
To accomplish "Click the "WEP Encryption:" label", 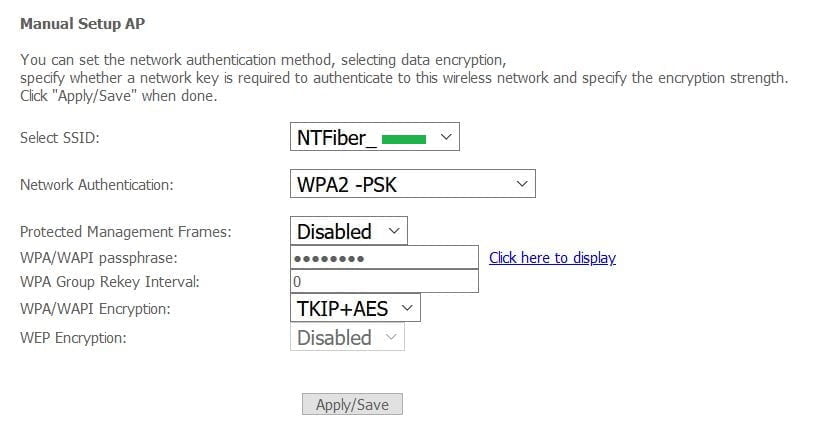I will [x=73, y=338].
